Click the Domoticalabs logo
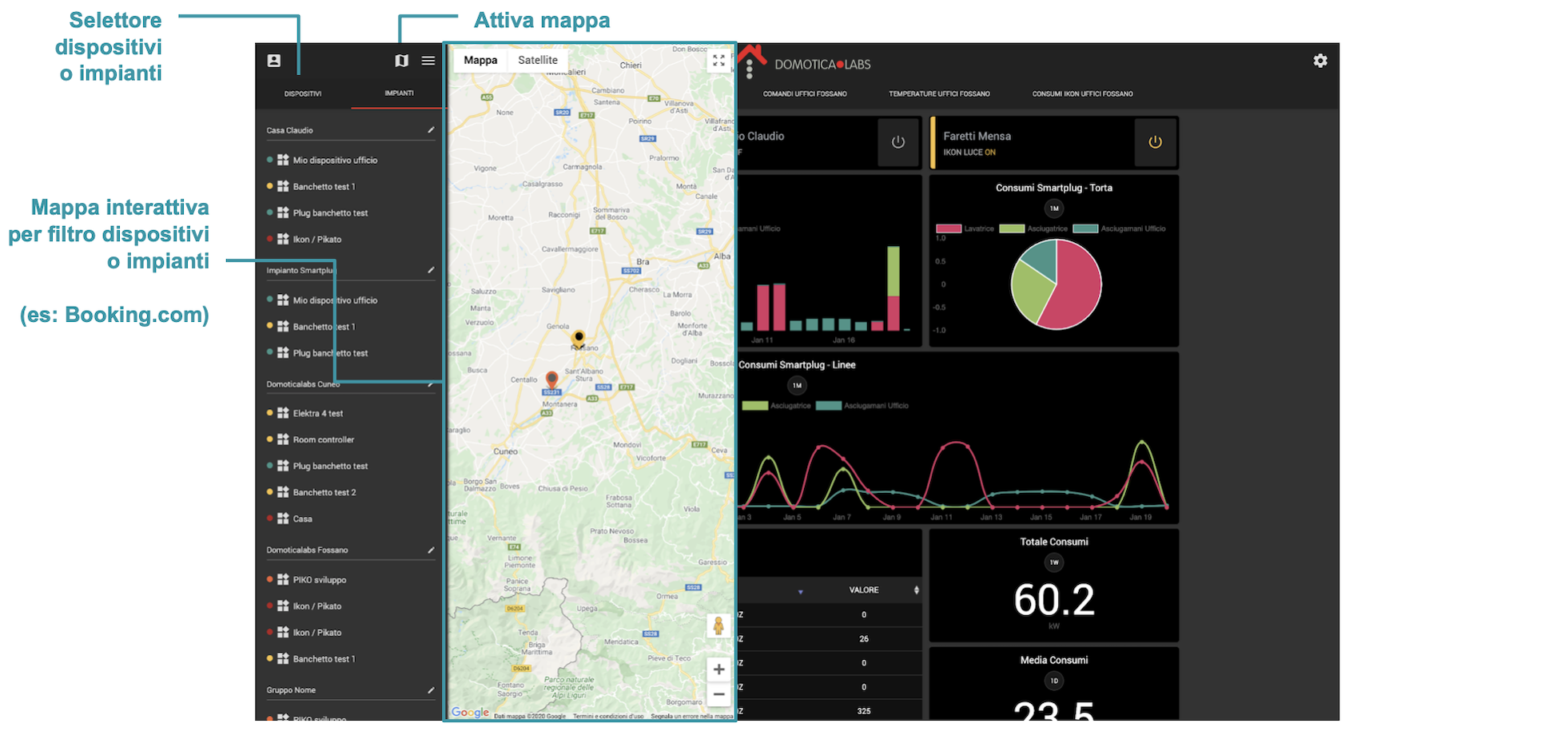1568x731 pixels. [x=822, y=64]
